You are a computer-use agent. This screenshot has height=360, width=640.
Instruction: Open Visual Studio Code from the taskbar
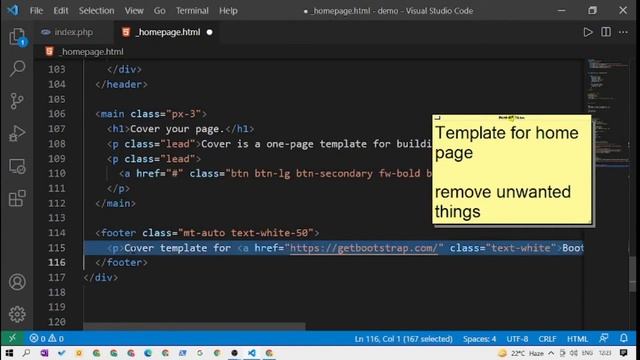(251, 353)
